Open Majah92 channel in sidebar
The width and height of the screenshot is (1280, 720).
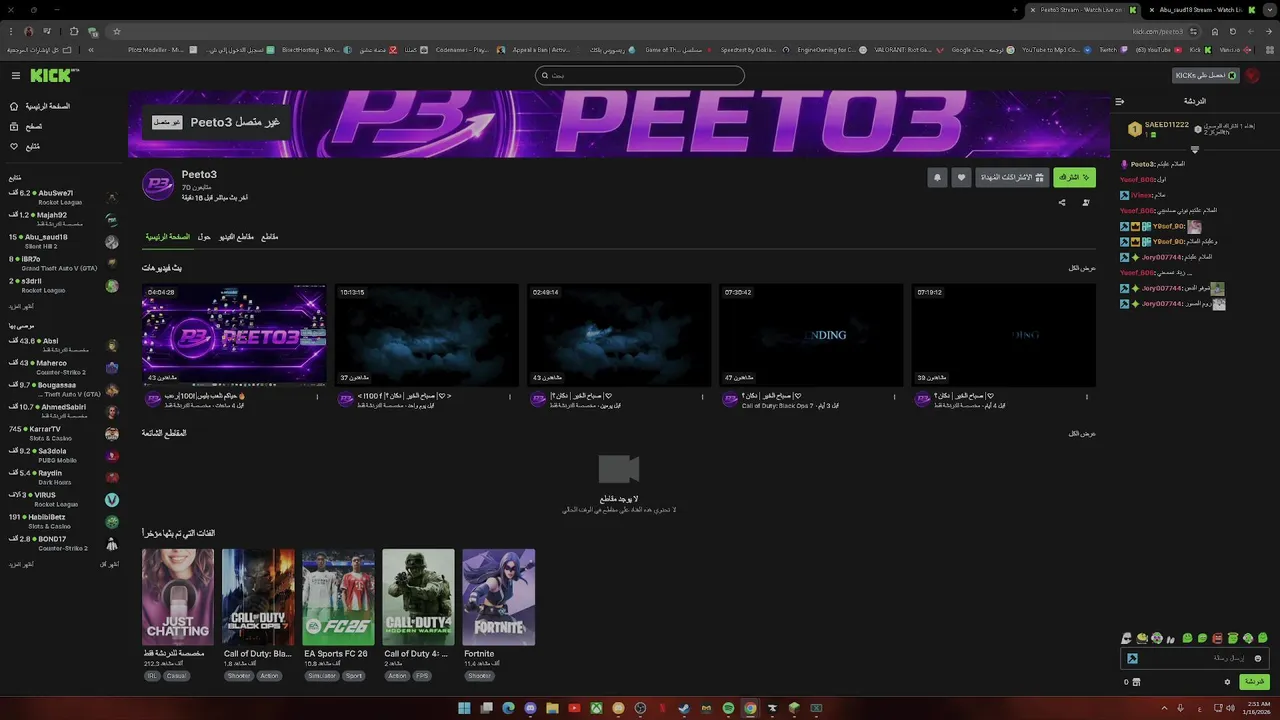tap(63, 218)
